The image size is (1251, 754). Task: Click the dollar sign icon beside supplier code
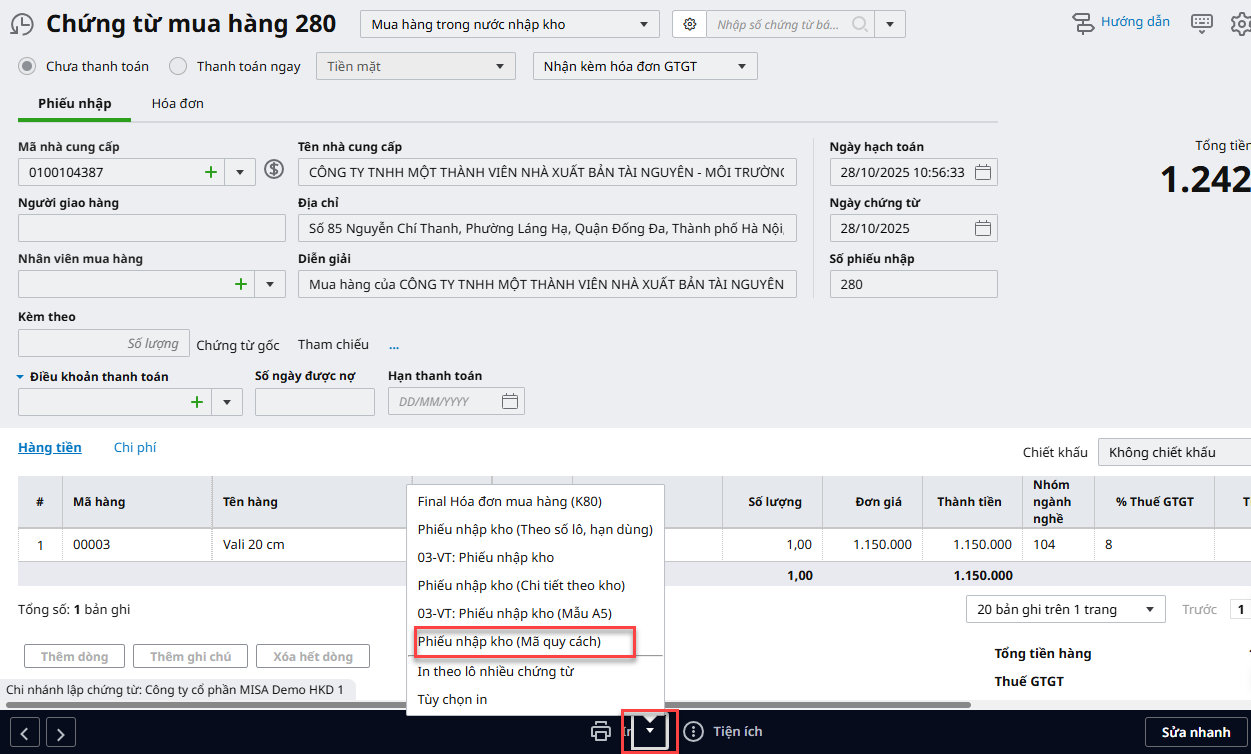(274, 170)
